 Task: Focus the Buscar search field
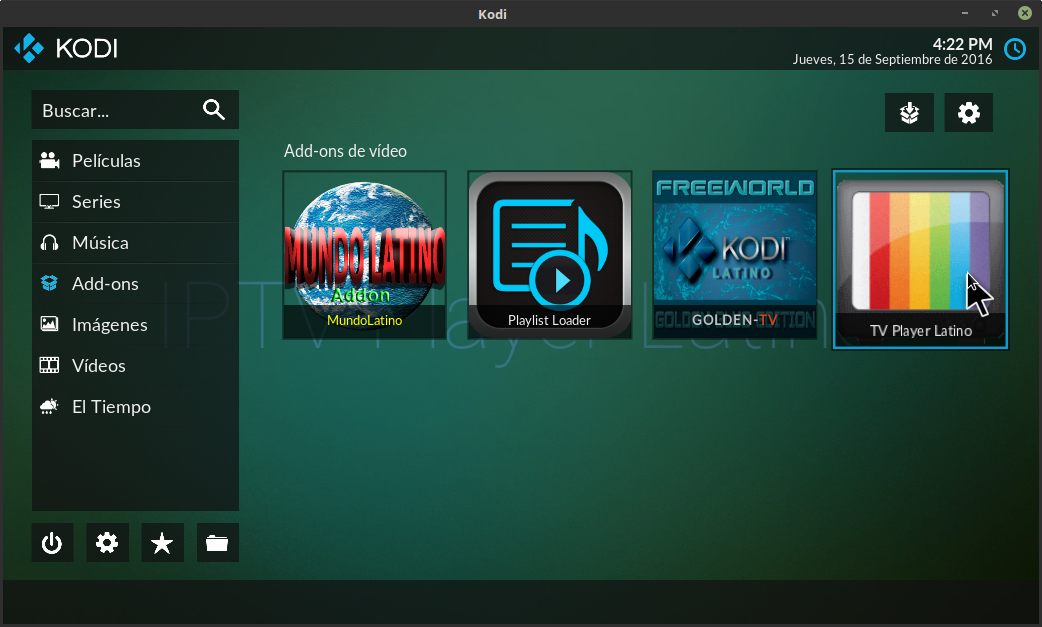135,110
